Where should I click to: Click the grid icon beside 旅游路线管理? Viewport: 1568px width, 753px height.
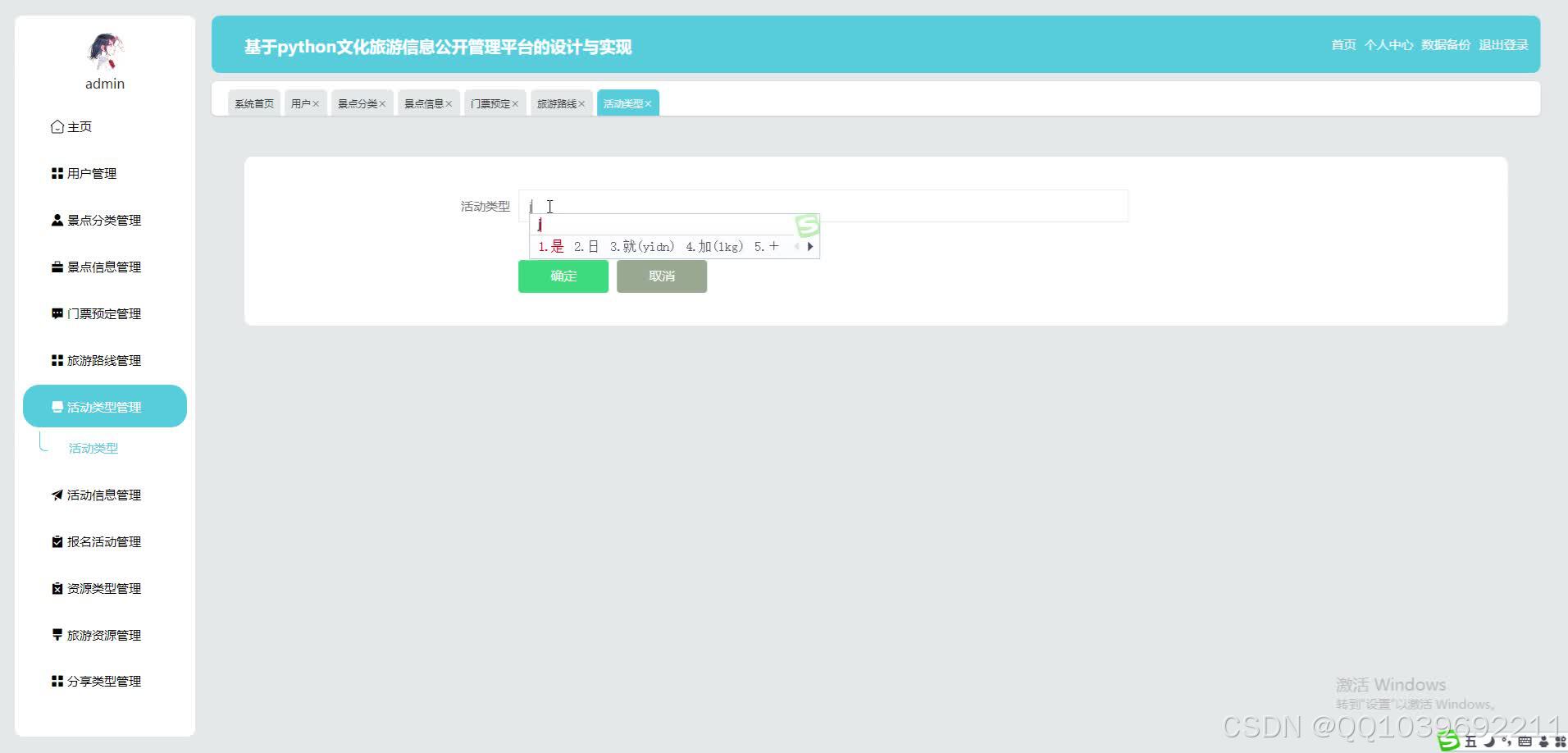pos(57,361)
